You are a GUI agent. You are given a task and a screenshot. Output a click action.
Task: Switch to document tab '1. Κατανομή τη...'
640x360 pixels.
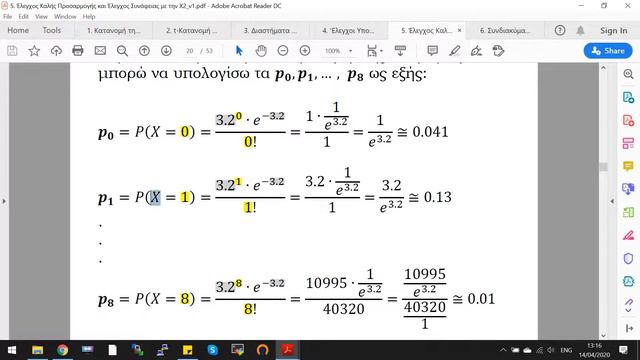pos(113,31)
